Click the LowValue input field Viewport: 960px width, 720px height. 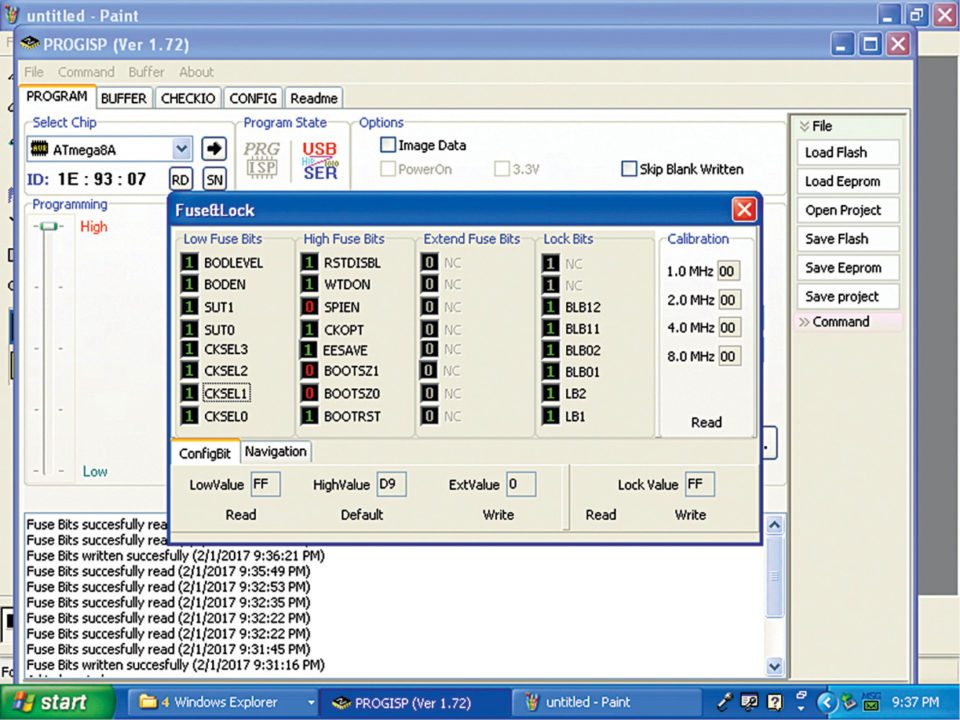(265, 485)
